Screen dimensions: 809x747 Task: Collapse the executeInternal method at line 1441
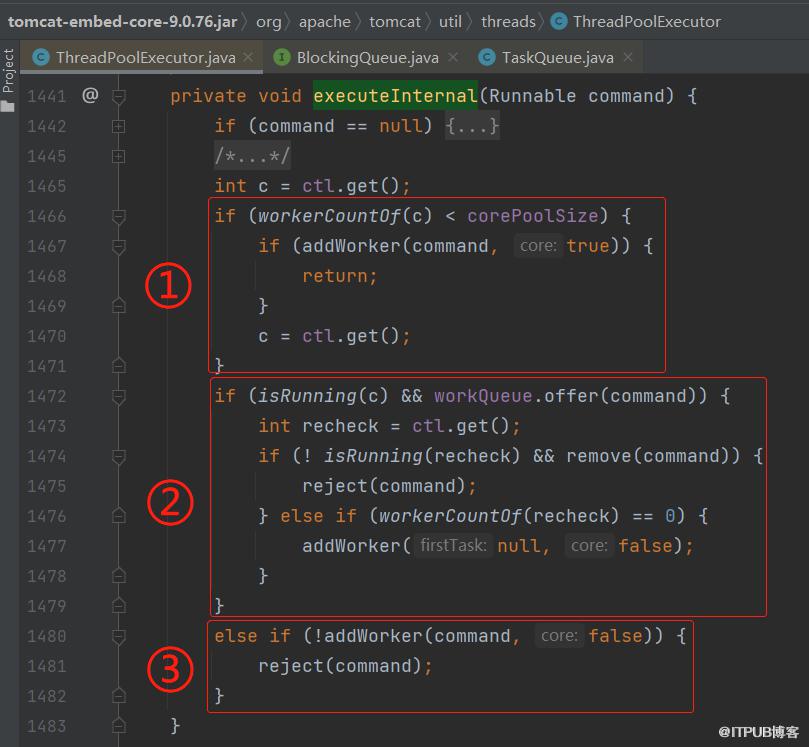tap(119, 96)
